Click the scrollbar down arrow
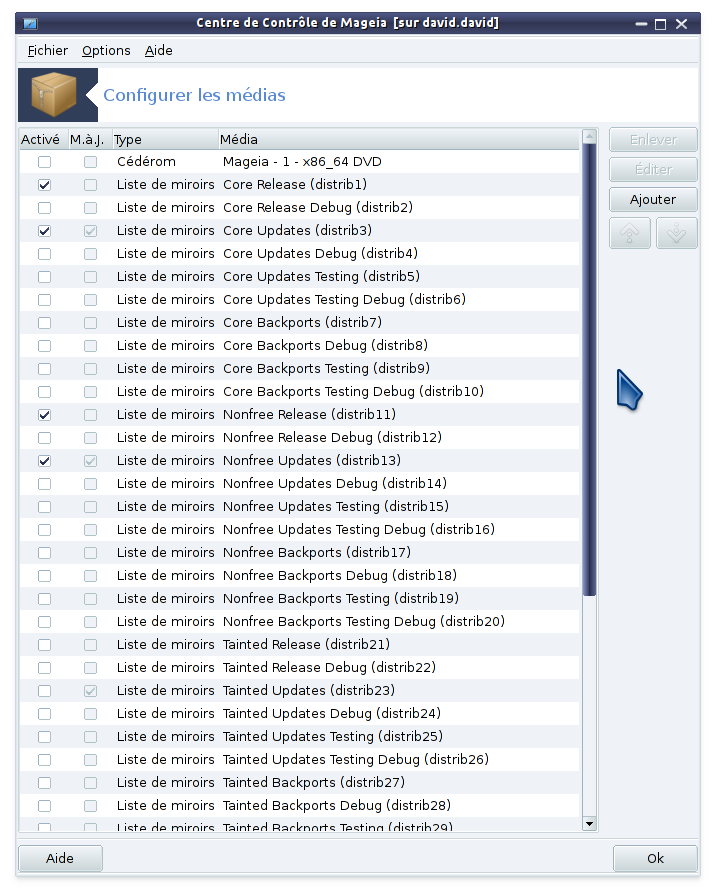 coord(589,824)
